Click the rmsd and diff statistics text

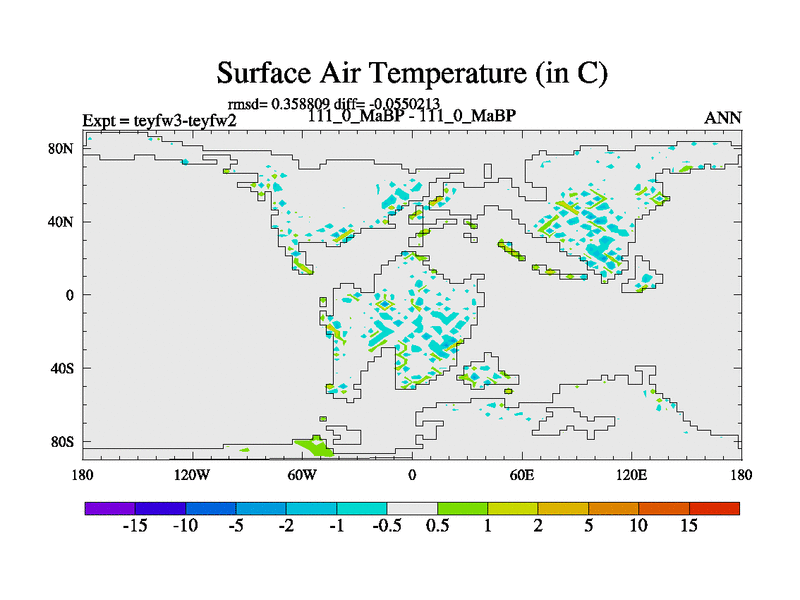341,102
